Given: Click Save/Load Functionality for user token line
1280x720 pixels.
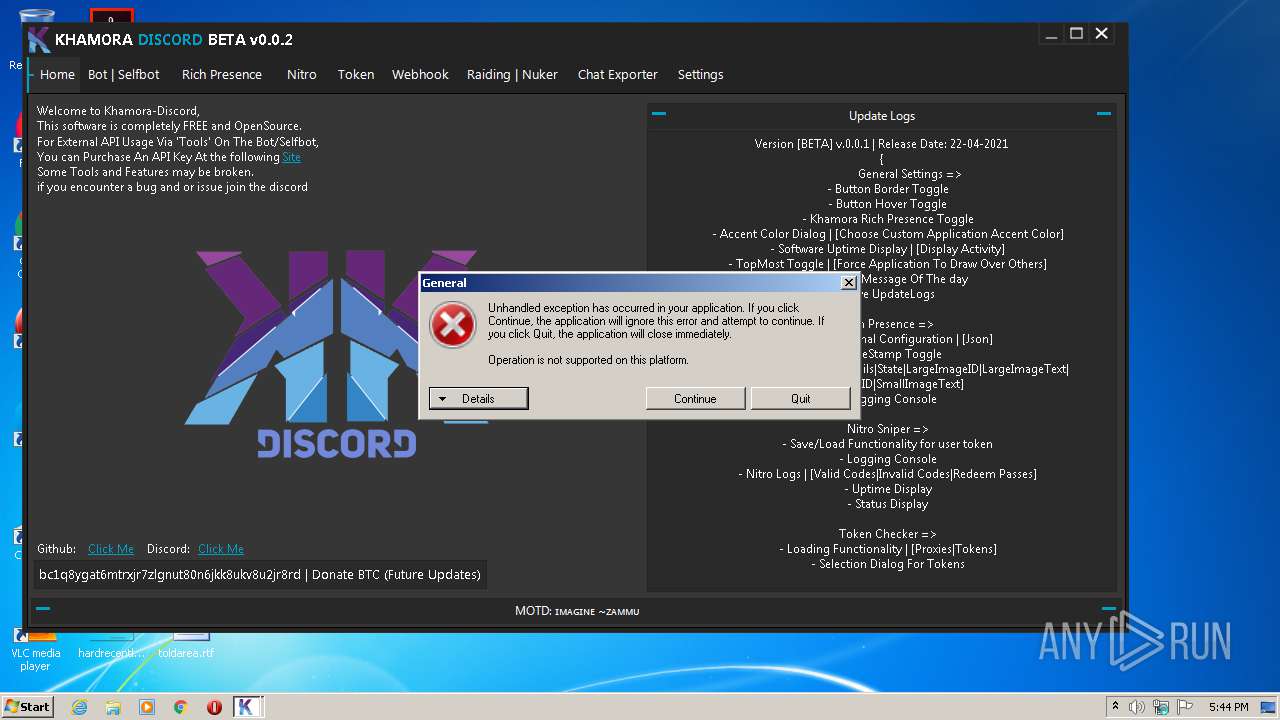Looking at the screenshot, I should pos(888,444).
